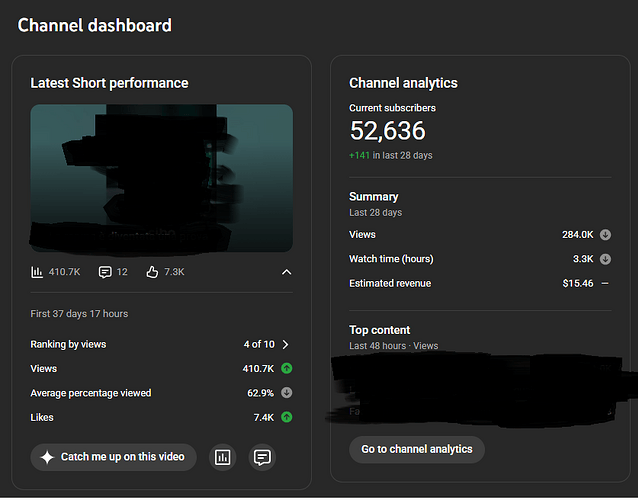Go to channel analytics button
The height and width of the screenshot is (500, 638).
(417, 450)
